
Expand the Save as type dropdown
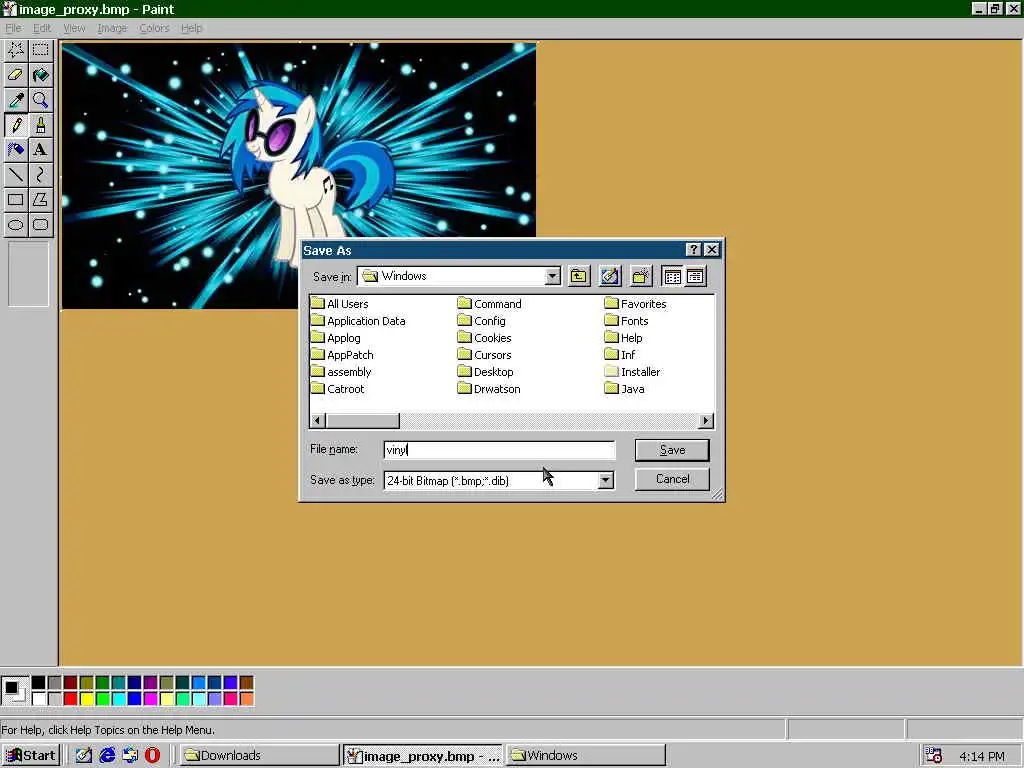(605, 481)
